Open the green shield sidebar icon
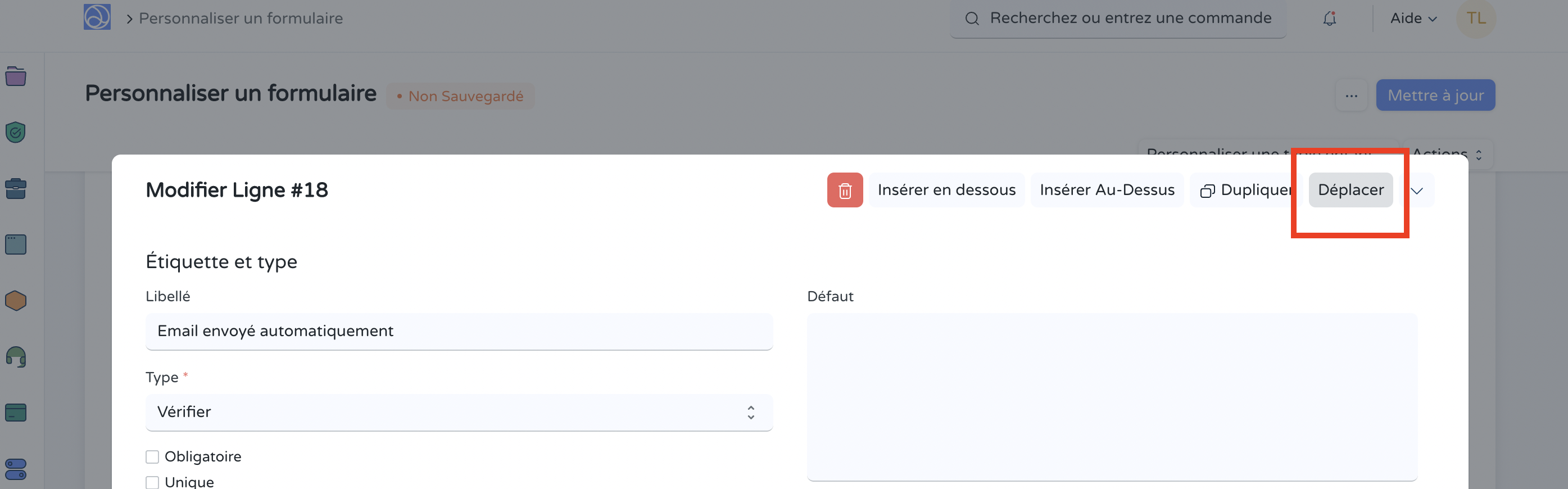 [x=16, y=132]
